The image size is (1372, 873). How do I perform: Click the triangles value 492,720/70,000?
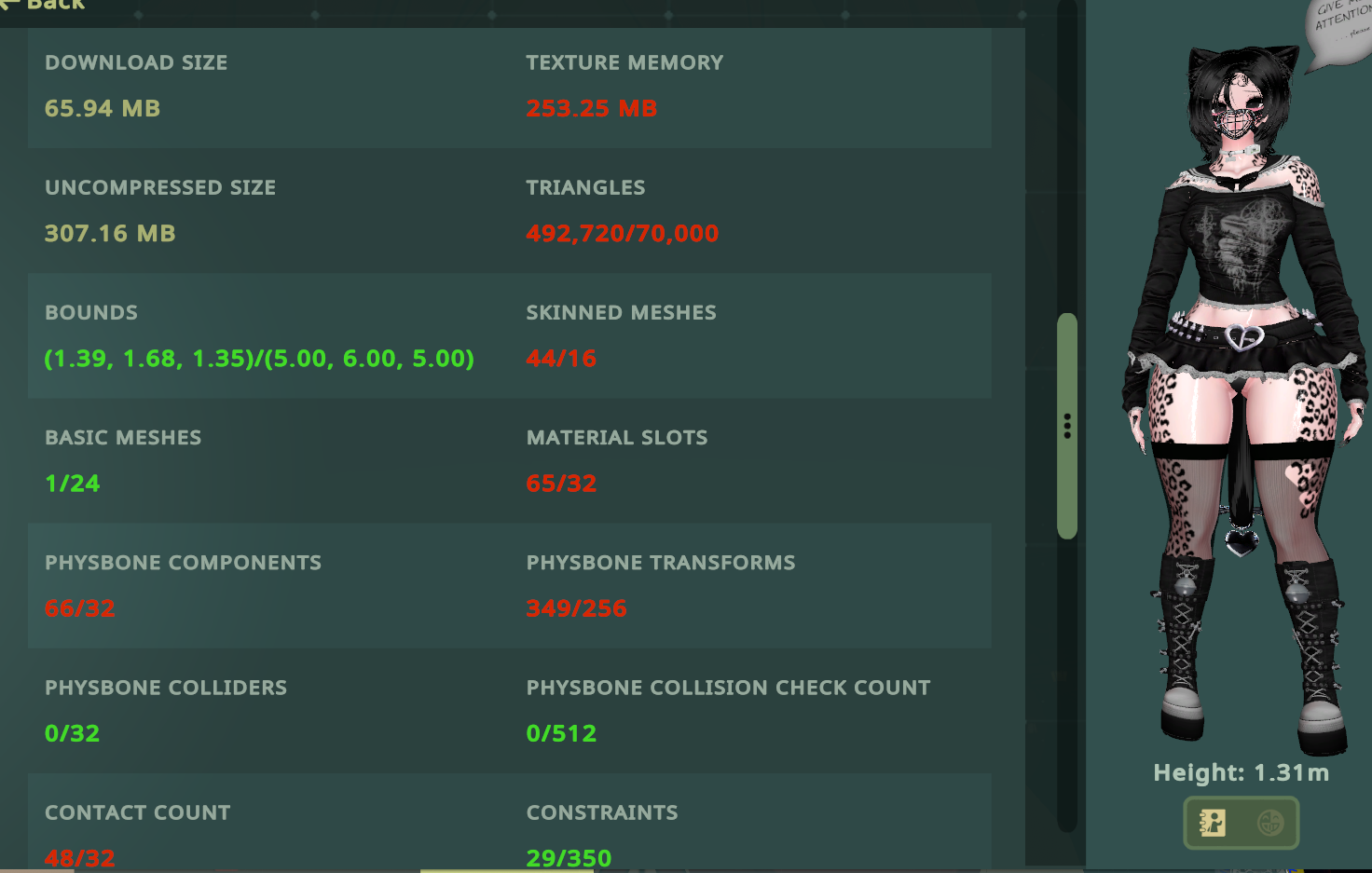623,234
